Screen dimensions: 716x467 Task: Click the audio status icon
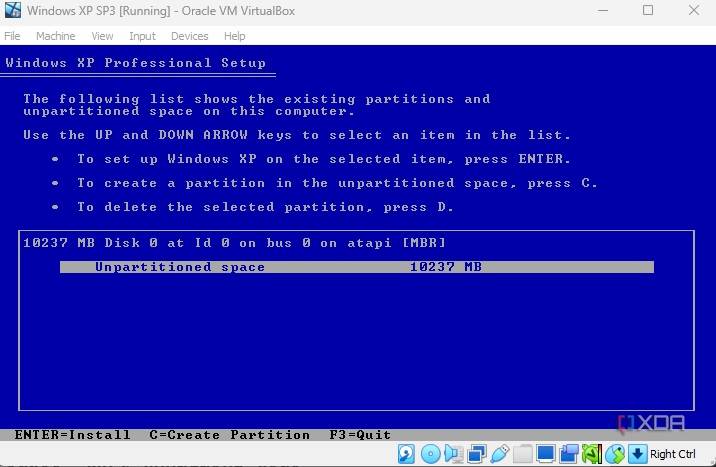coord(453,454)
